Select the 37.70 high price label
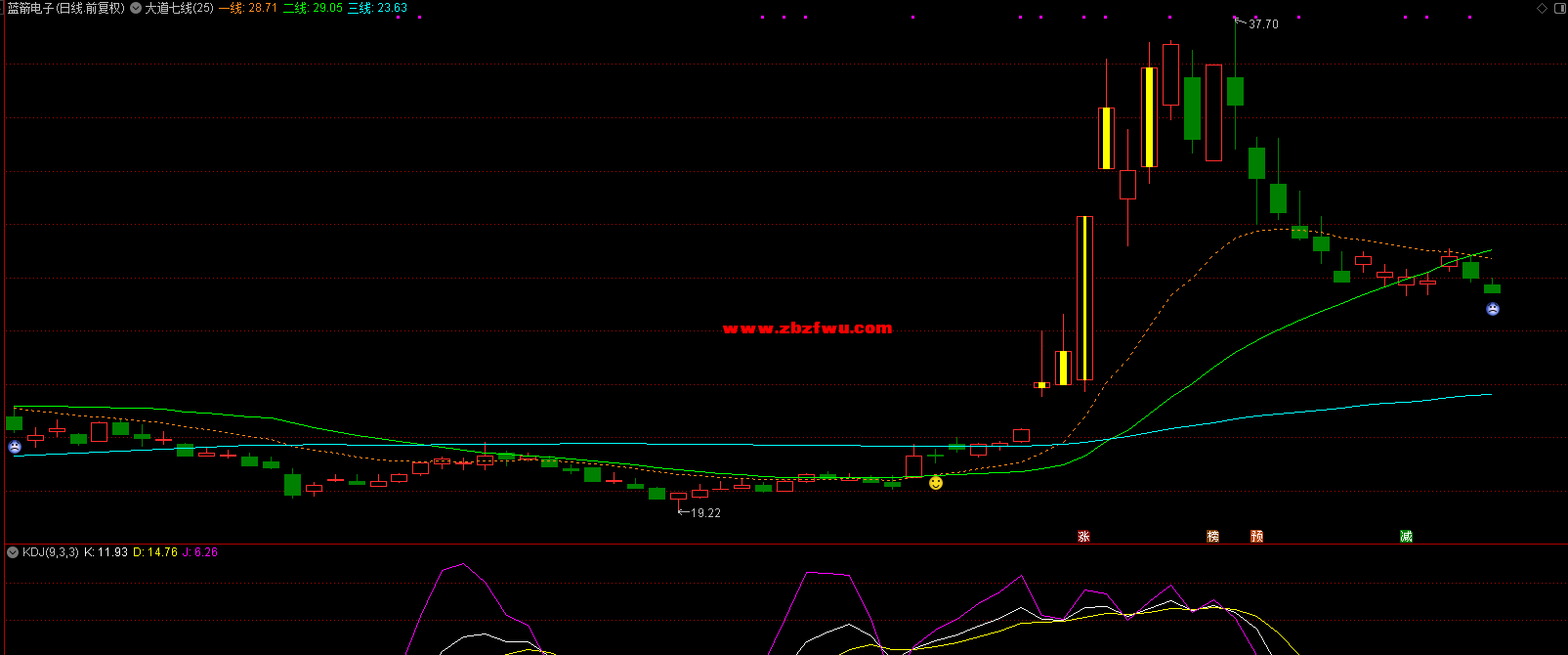Viewport: 1568px width, 655px height. 1263,24
